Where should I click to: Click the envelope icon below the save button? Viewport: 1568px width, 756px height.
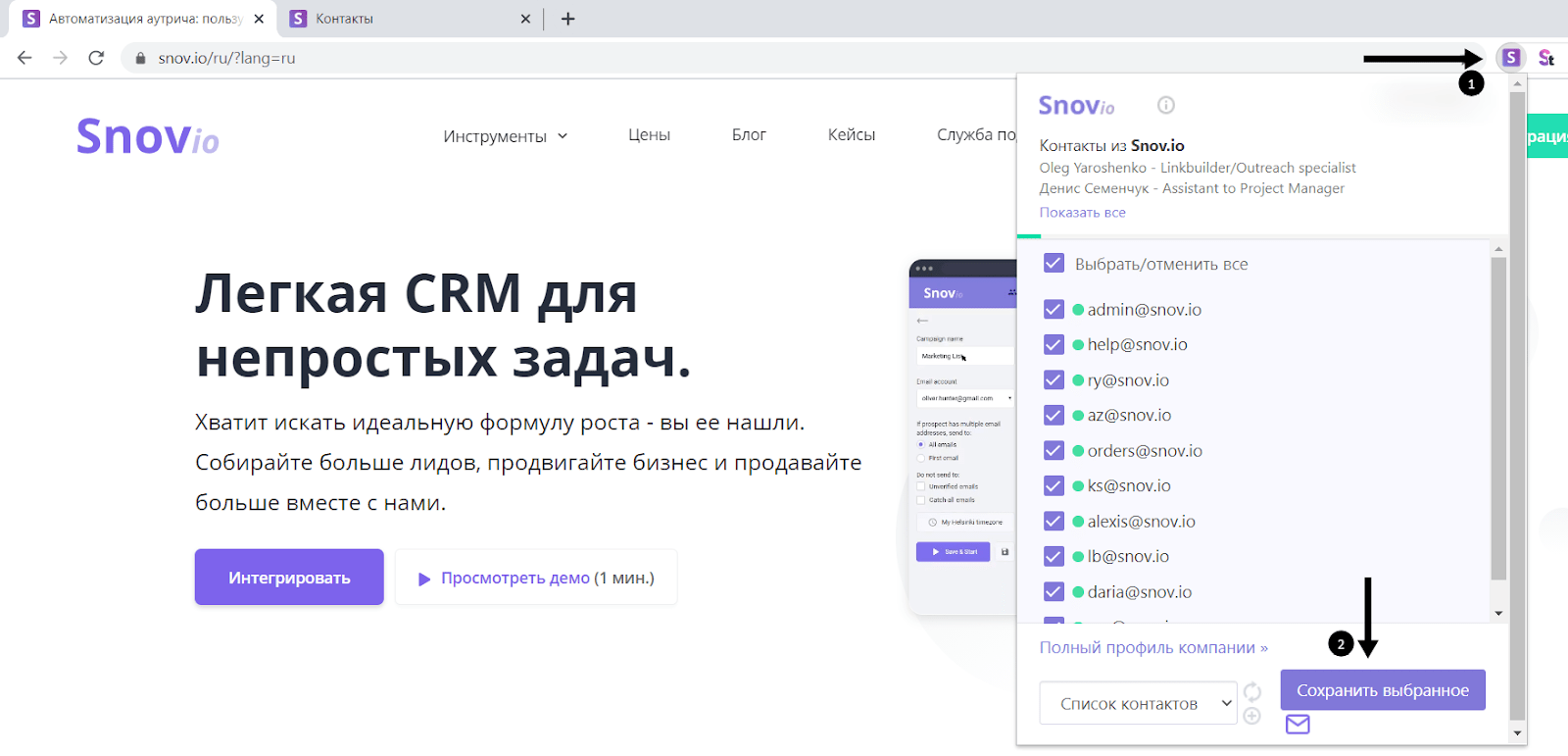point(1298,725)
